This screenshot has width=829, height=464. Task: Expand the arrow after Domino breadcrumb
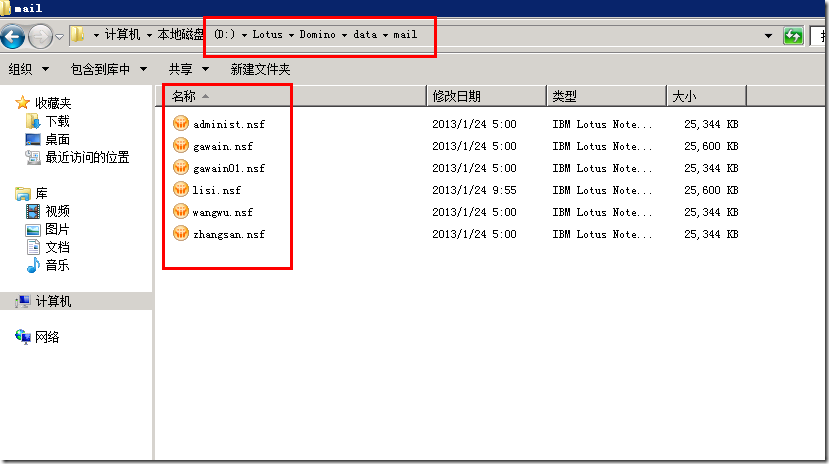click(344, 35)
